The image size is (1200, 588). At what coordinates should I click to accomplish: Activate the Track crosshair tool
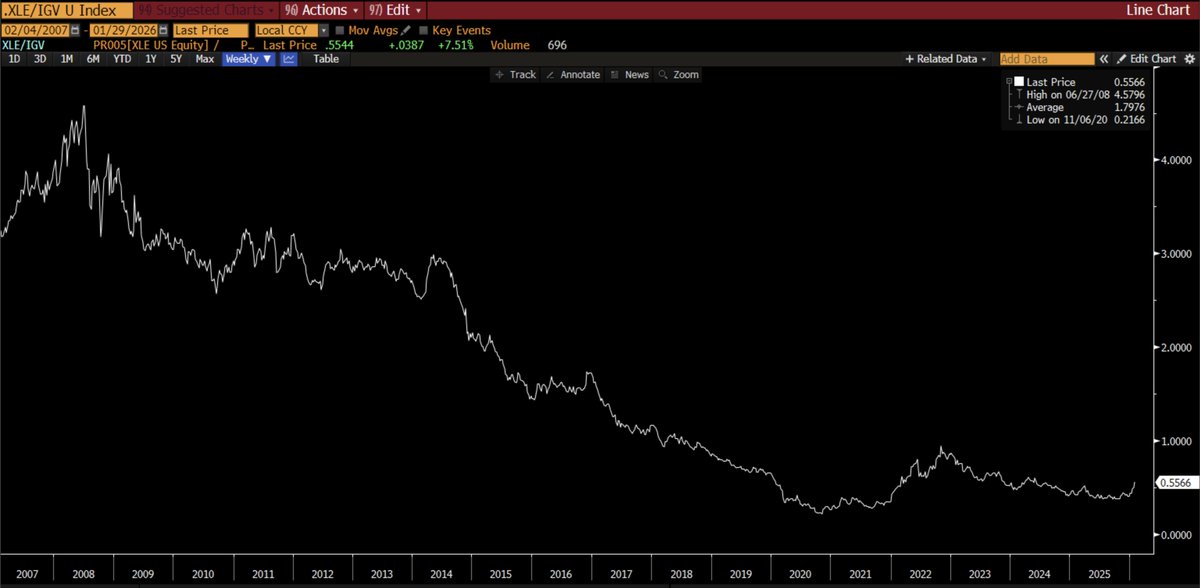click(516, 75)
